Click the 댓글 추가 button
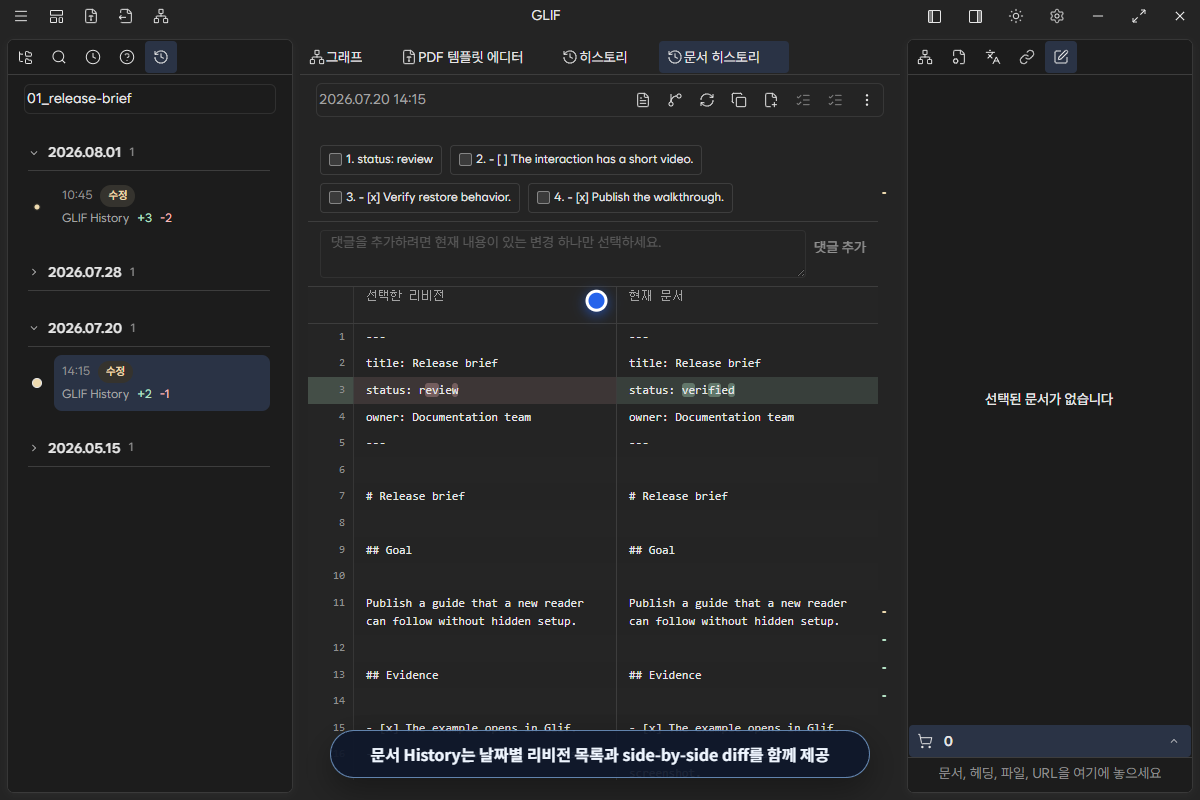This screenshot has width=1200, height=800. pos(840,247)
